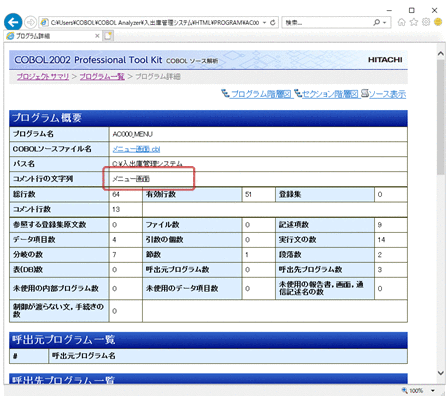The image size is (448, 399).
Task: Click the favorites star icon
Action: [414, 22]
